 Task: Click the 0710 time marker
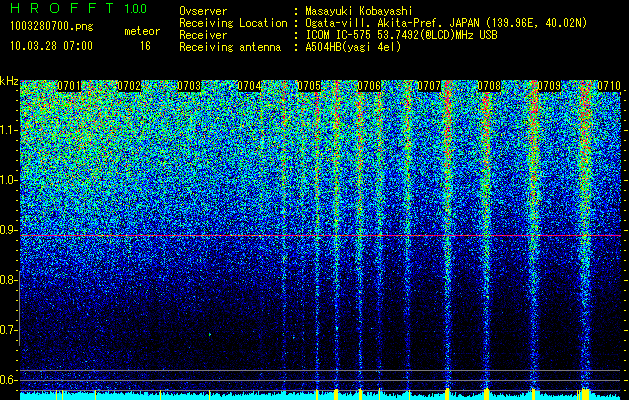click(609, 86)
